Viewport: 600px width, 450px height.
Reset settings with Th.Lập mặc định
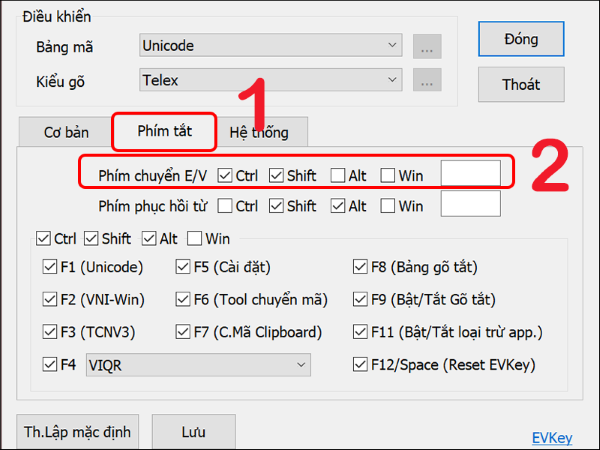pos(76,432)
